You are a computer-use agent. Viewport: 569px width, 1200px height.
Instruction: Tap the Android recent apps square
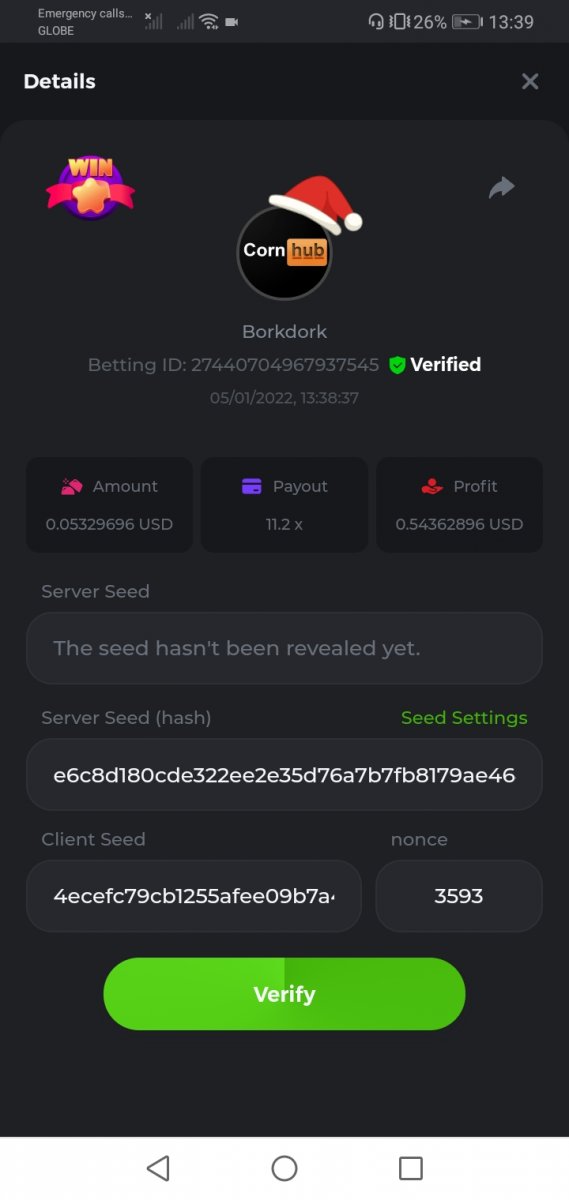pyautogui.click(x=410, y=1168)
